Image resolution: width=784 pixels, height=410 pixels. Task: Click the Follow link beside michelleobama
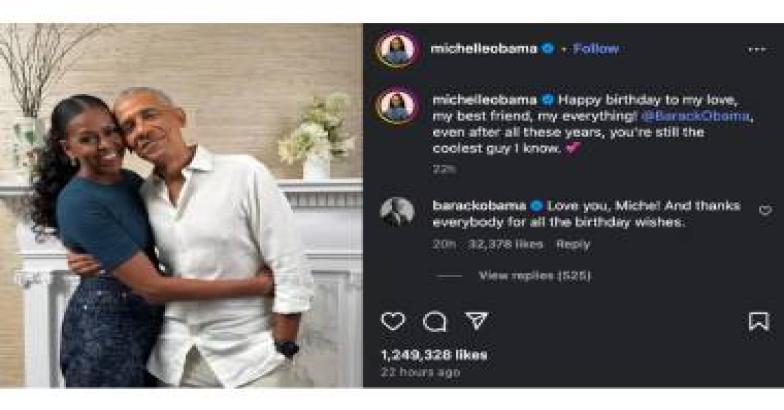coord(596,48)
